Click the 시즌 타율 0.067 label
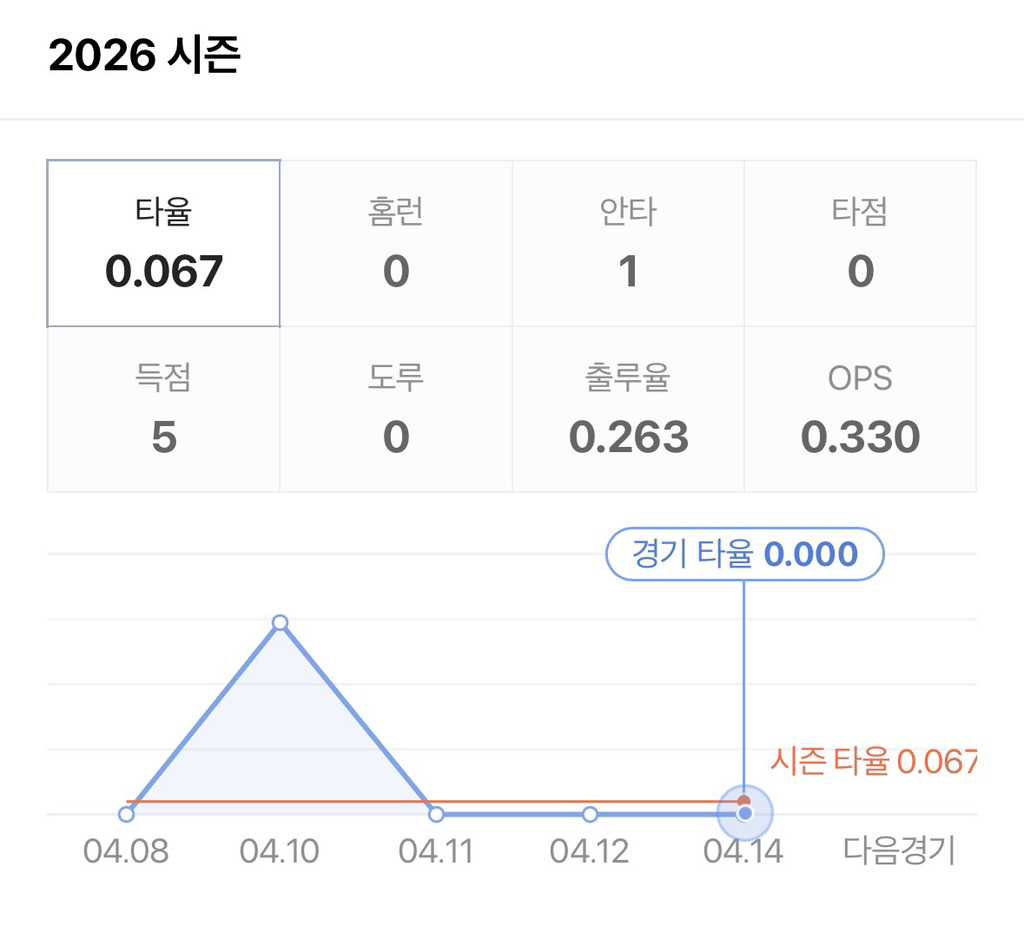Screen dimensions: 1024x932 click(872, 762)
